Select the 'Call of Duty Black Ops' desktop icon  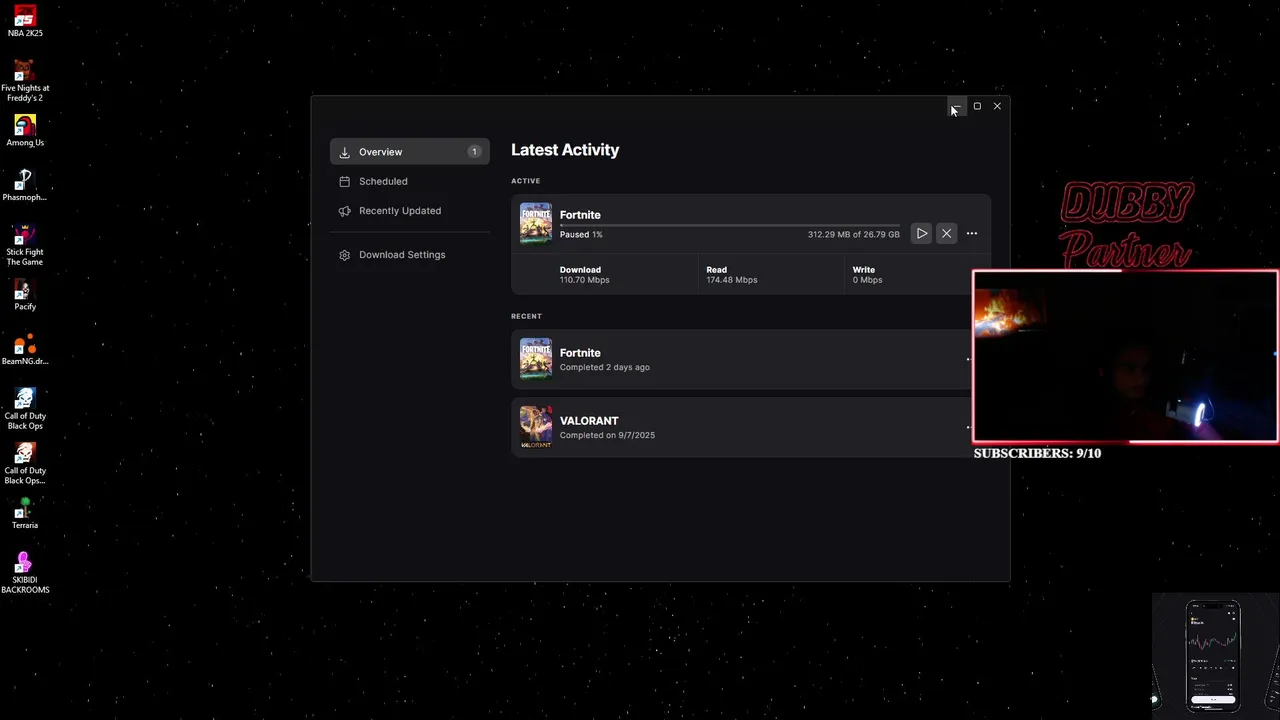(25, 409)
